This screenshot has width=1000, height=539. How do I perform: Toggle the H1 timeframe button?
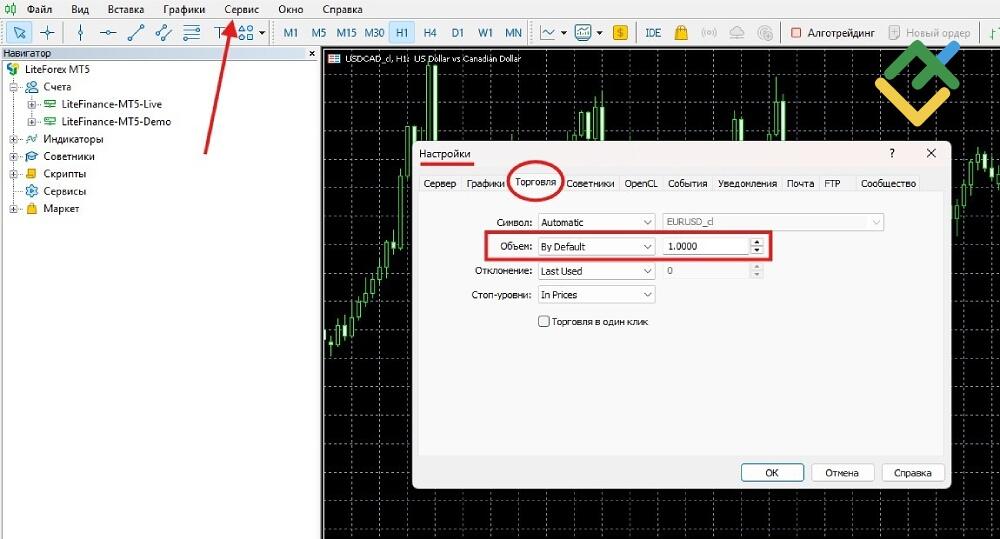tap(402, 33)
